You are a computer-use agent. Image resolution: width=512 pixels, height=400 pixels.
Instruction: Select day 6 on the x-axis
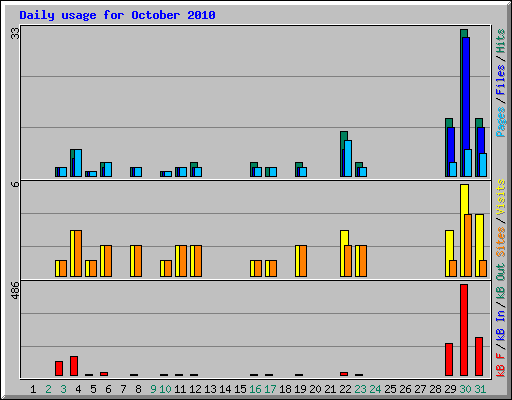pyautogui.click(x=108, y=389)
